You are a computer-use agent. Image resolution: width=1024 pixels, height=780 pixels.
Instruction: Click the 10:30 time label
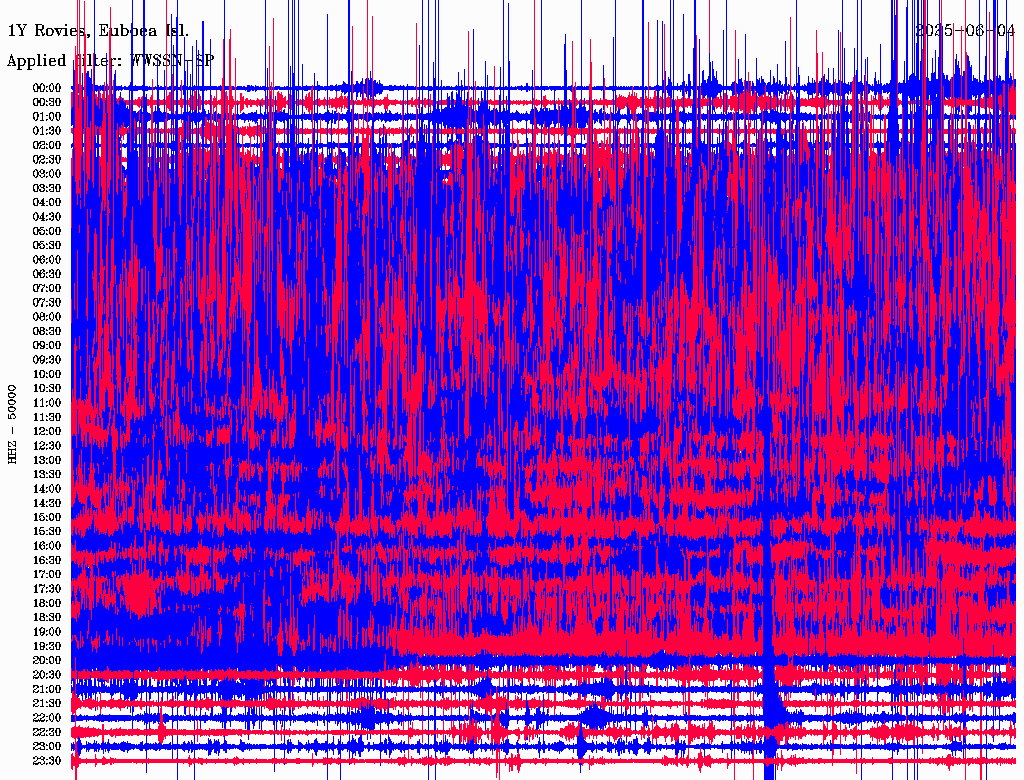pyautogui.click(x=48, y=388)
